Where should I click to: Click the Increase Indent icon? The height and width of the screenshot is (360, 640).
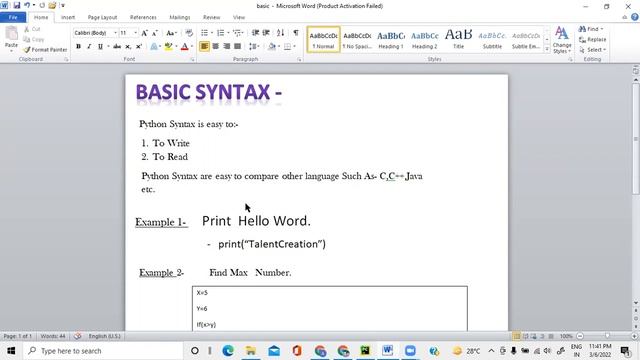[x=266, y=33]
